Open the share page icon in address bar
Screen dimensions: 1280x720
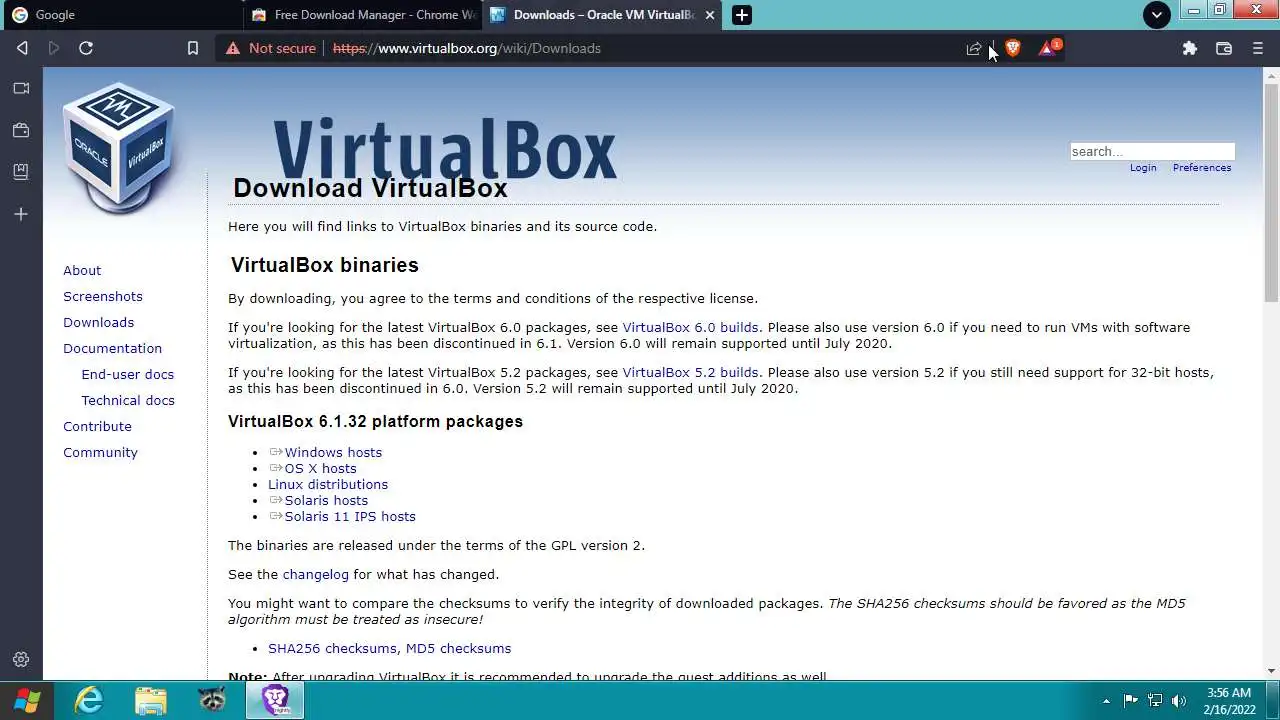pyautogui.click(x=974, y=48)
